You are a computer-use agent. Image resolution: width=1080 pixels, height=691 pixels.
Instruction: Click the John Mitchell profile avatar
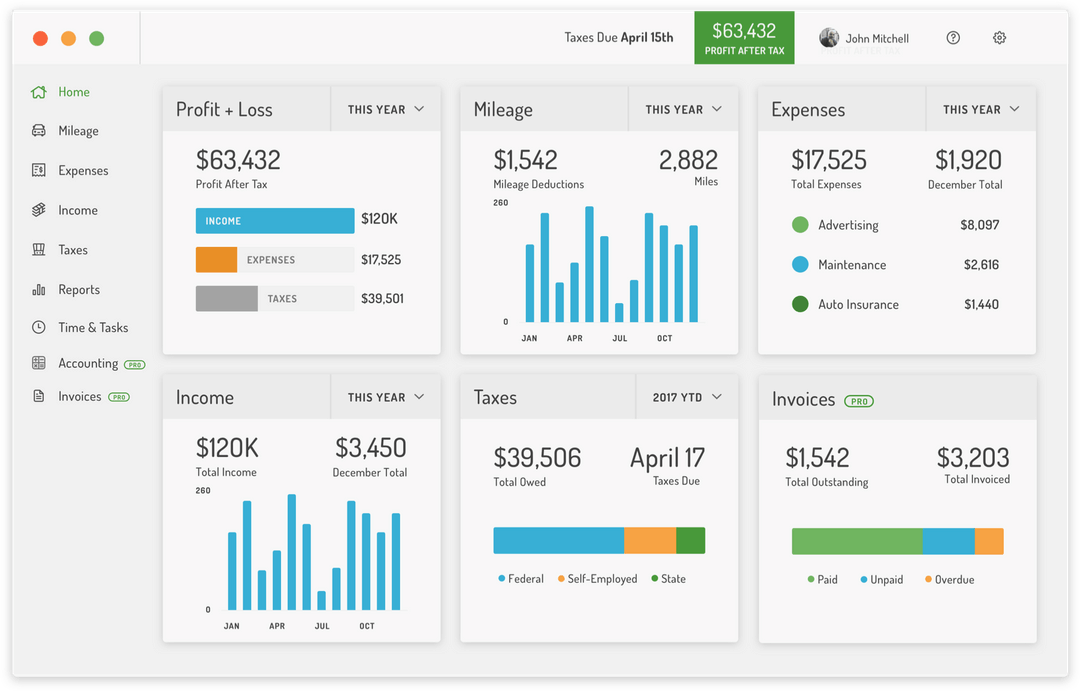[x=829, y=37]
